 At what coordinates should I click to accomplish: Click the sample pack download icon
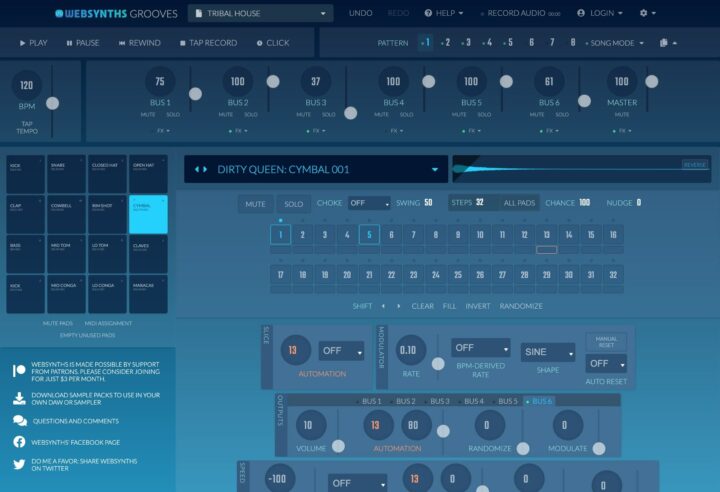click(19, 397)
